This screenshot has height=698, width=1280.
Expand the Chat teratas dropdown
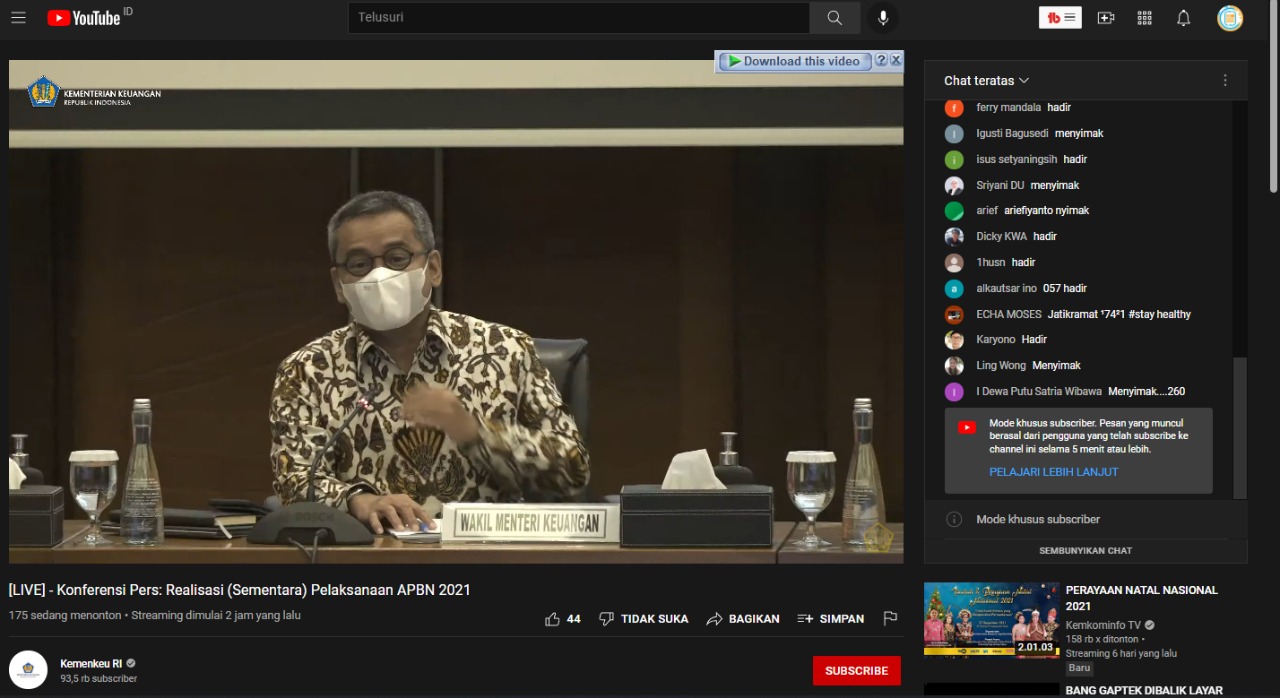[x=986, y=80]
